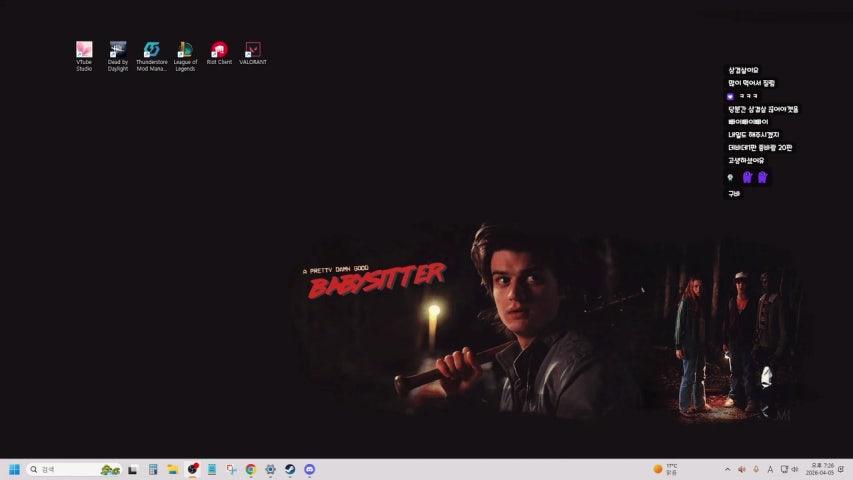This screenshot has width=853, height=480.
Task: Expand the hidden system tray icons chevron
Action: (727, 469)
